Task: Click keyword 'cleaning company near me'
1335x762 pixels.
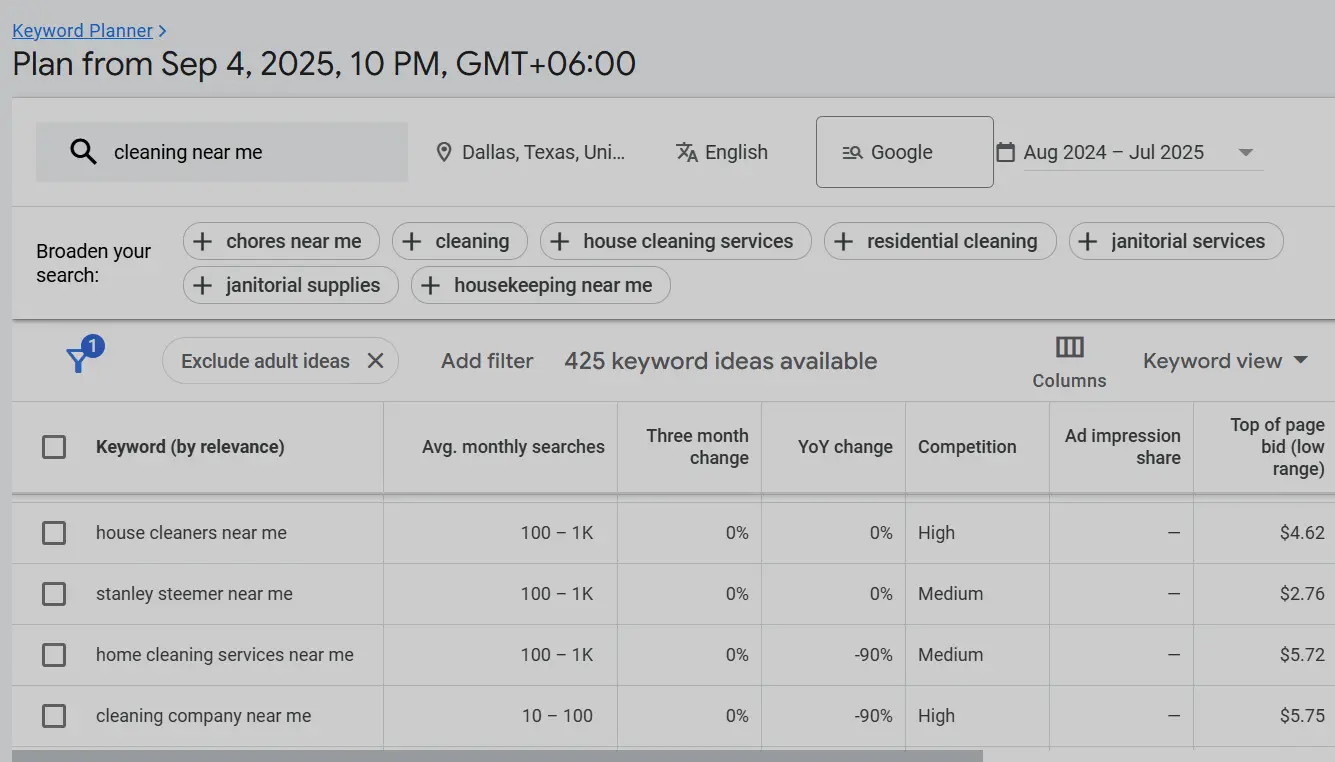Action: point(203,716)
